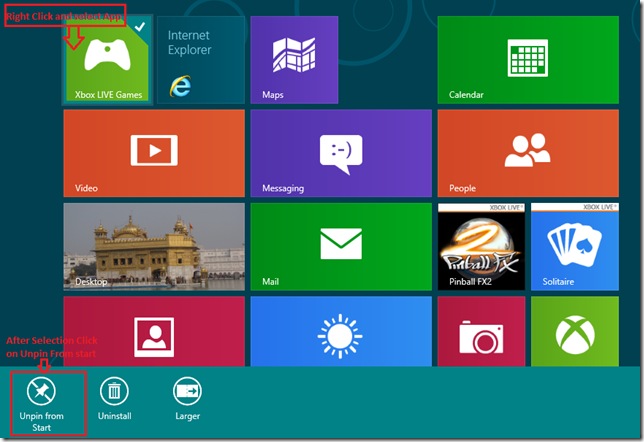Open the Maps tile

point(294,60)
